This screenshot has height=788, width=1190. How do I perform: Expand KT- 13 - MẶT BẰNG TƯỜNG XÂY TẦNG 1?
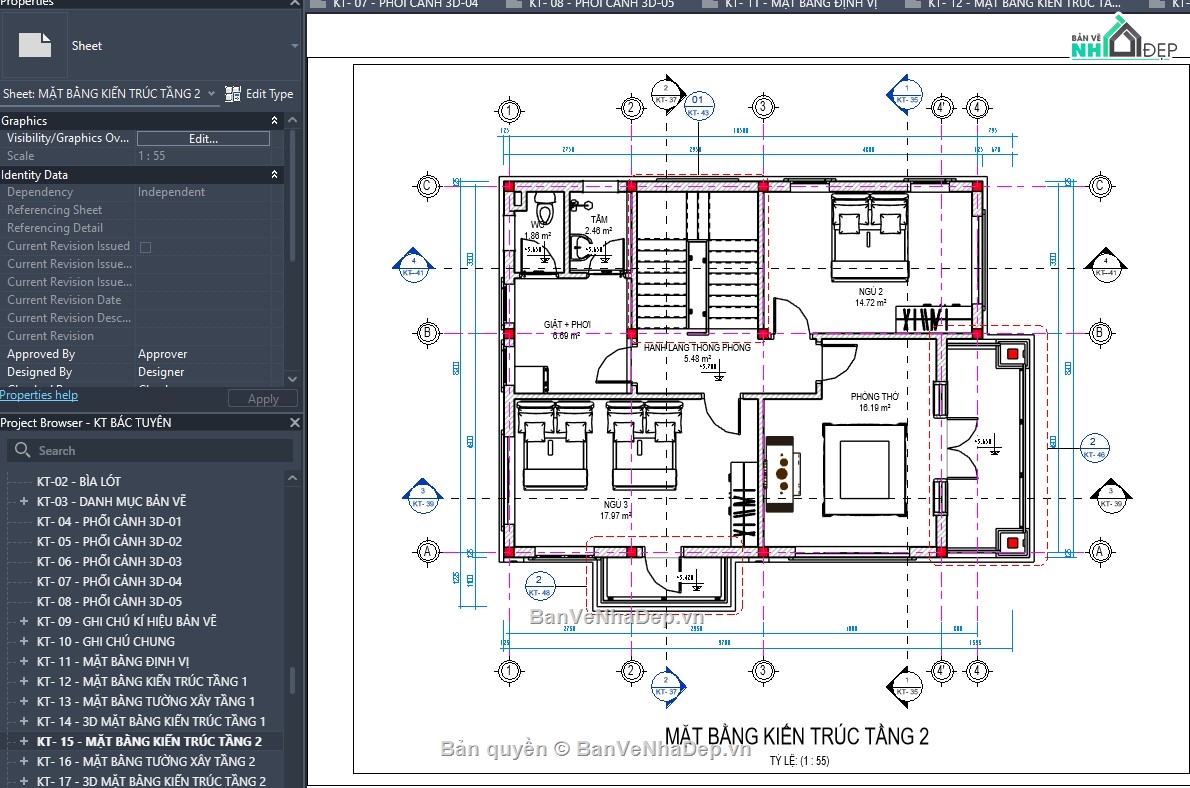24,701
